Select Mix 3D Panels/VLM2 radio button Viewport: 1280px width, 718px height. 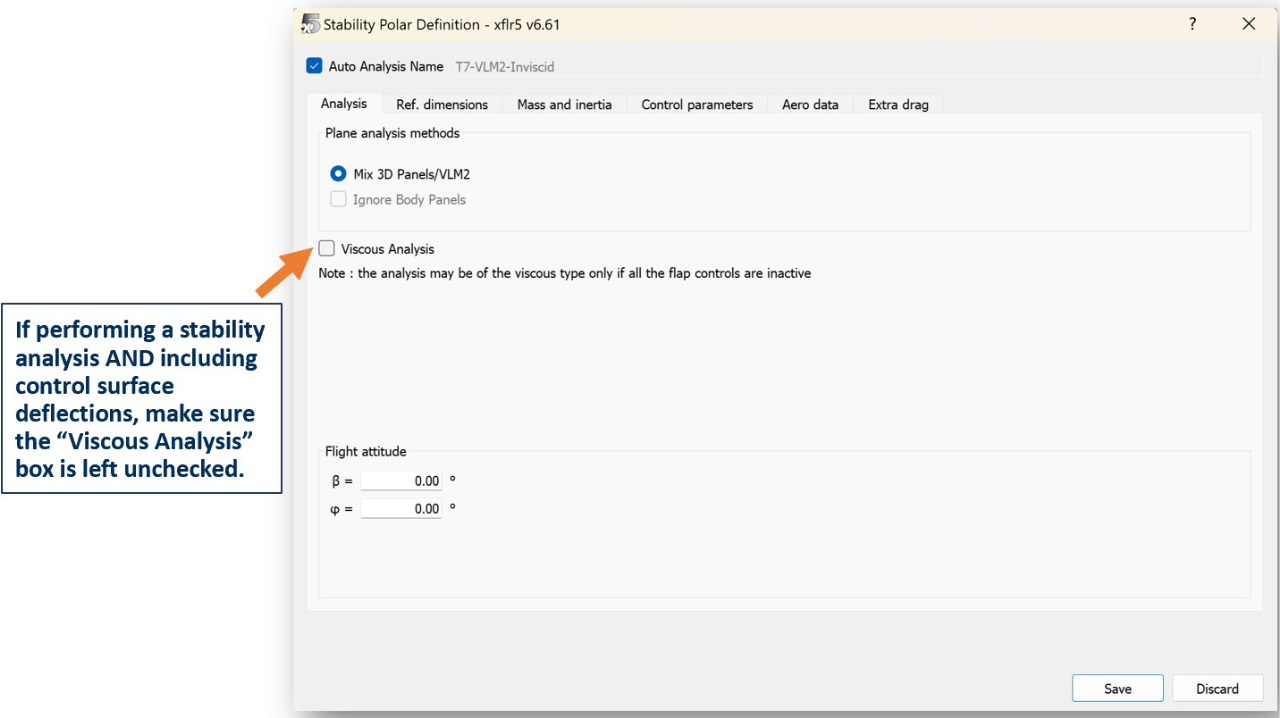point(339,174)
